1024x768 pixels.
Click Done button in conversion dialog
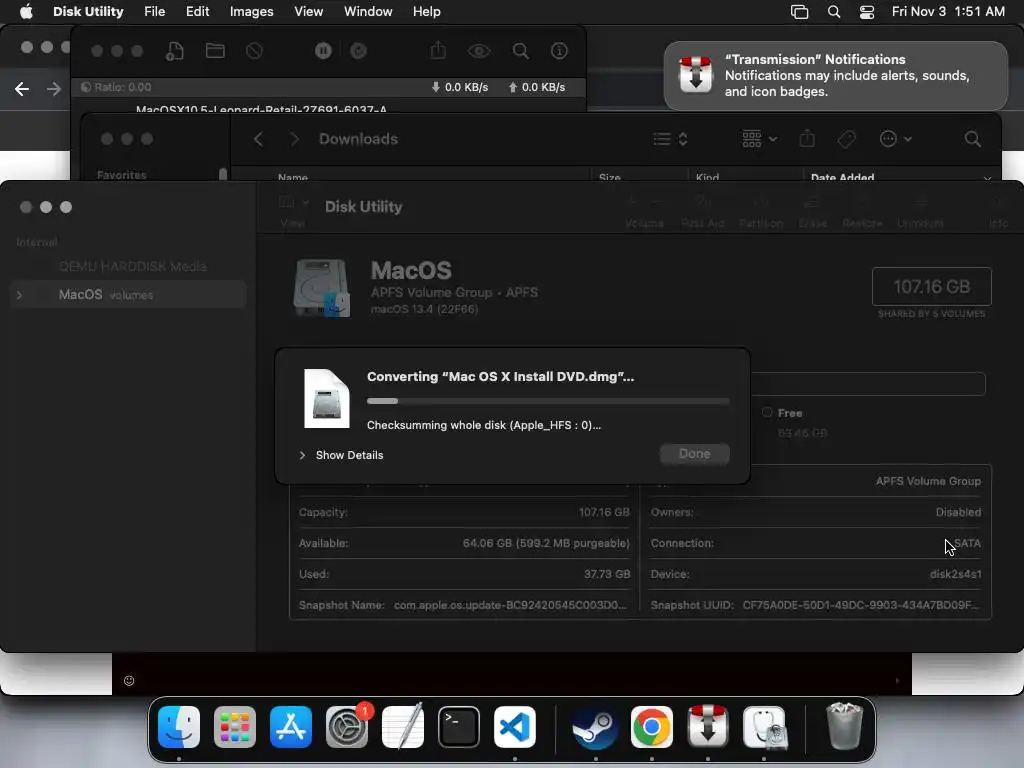point(694,454)
